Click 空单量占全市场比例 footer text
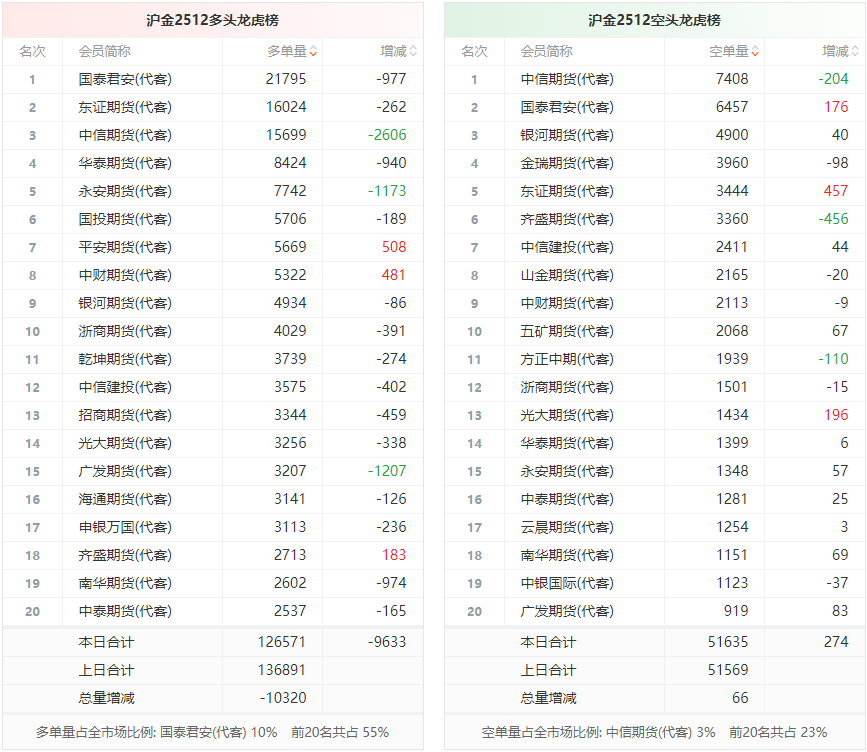Viewport: 867px width, 752px height. click(x=654, y=733)
